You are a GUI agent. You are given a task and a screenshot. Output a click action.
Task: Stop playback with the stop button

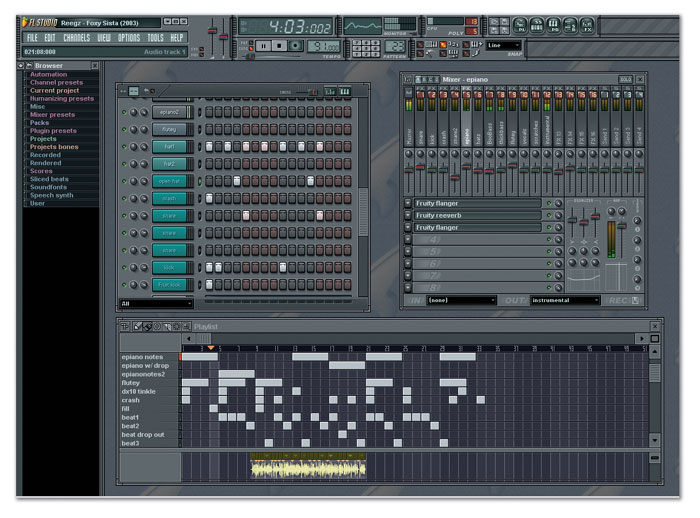click(279, 46)
